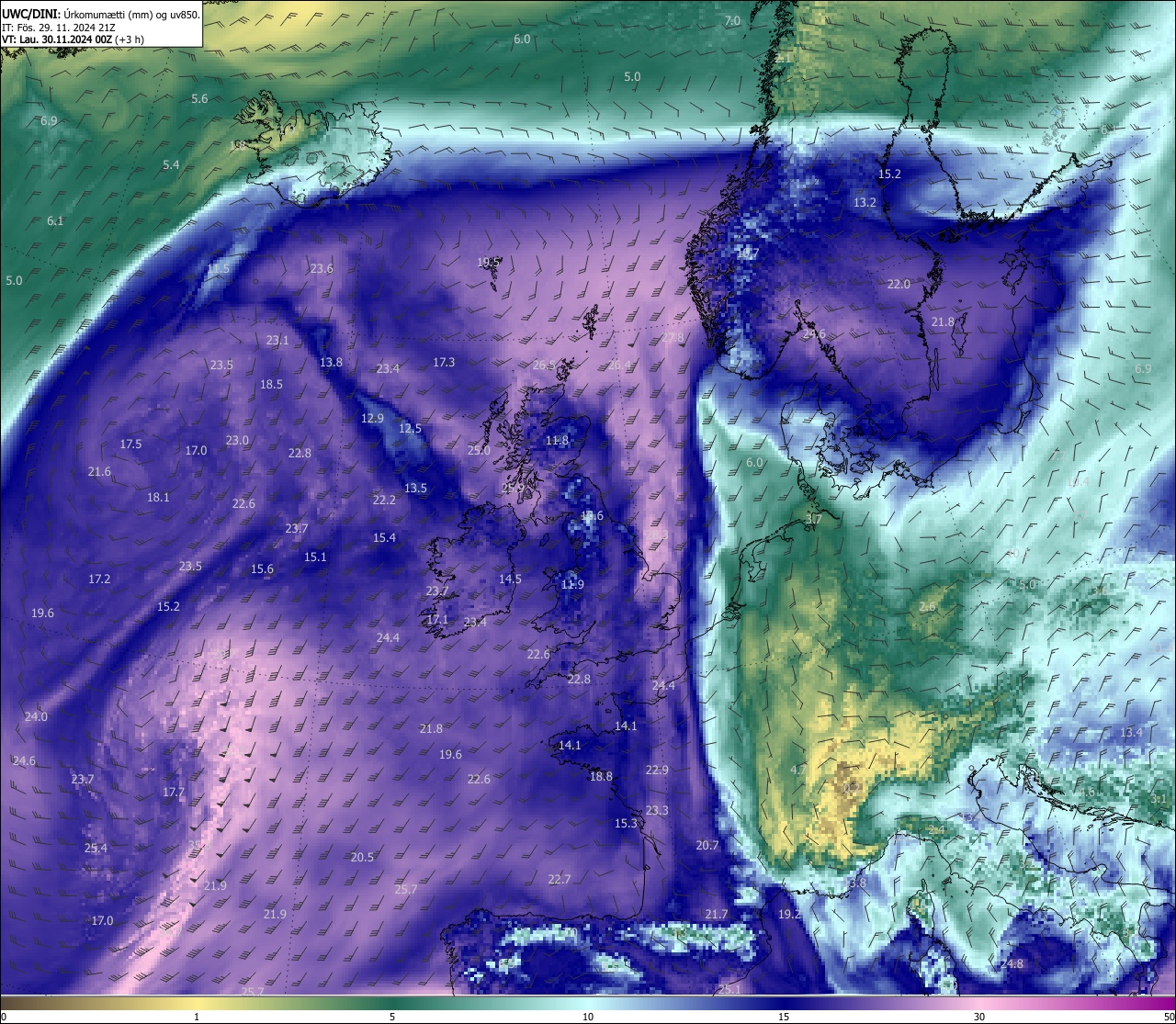Click the map value "15.3"
1176x1024 pixels.
tap(626, 823)
